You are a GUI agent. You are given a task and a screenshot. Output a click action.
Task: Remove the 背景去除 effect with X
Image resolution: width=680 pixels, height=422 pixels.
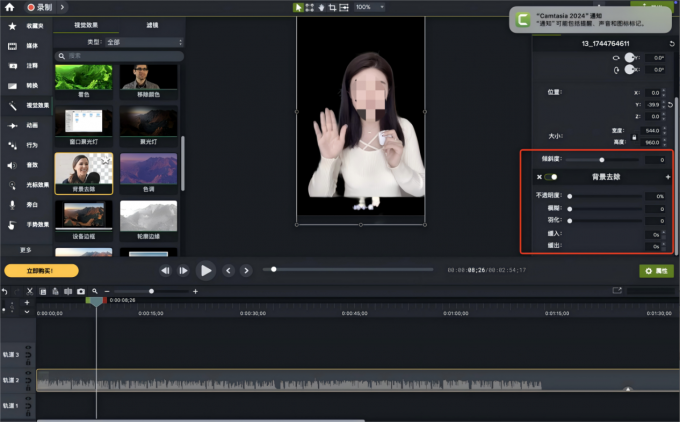pyautogui.click(x=539, y=177)
